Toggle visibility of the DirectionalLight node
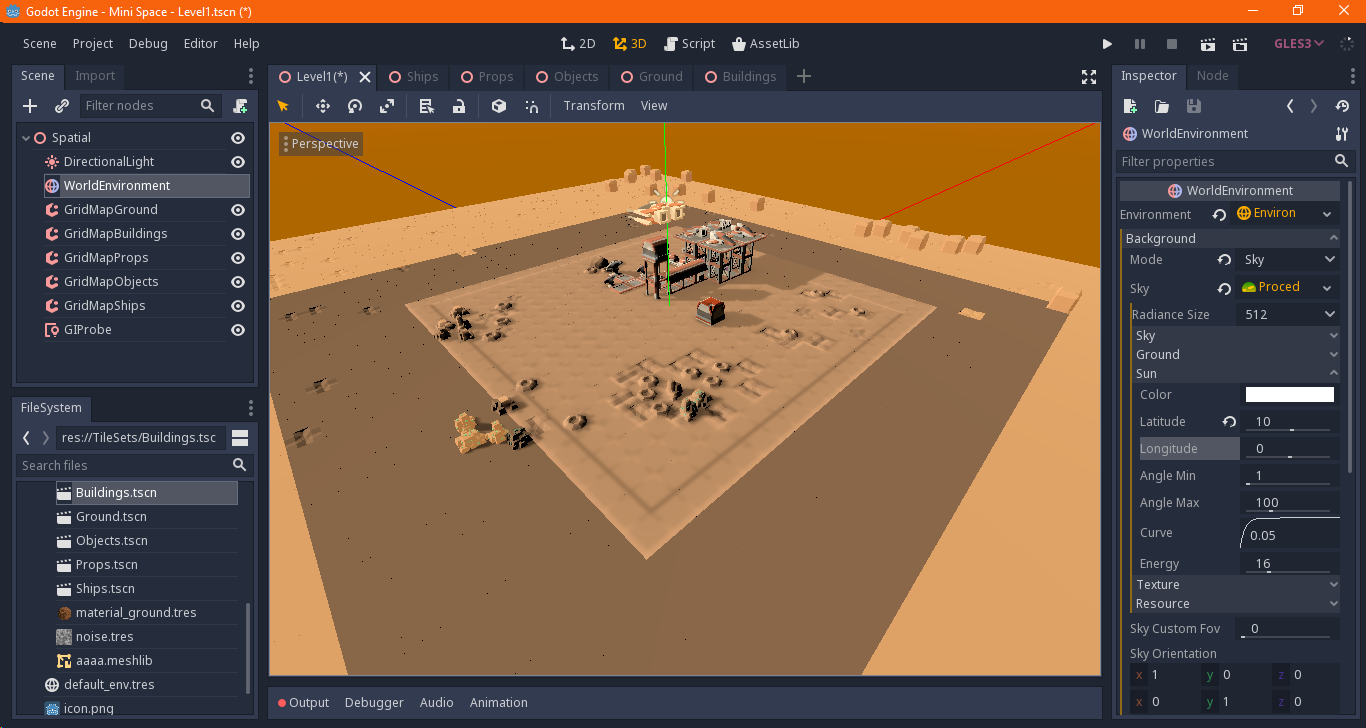This screenshot has height=728, width=1366. (x=237, y=161)
